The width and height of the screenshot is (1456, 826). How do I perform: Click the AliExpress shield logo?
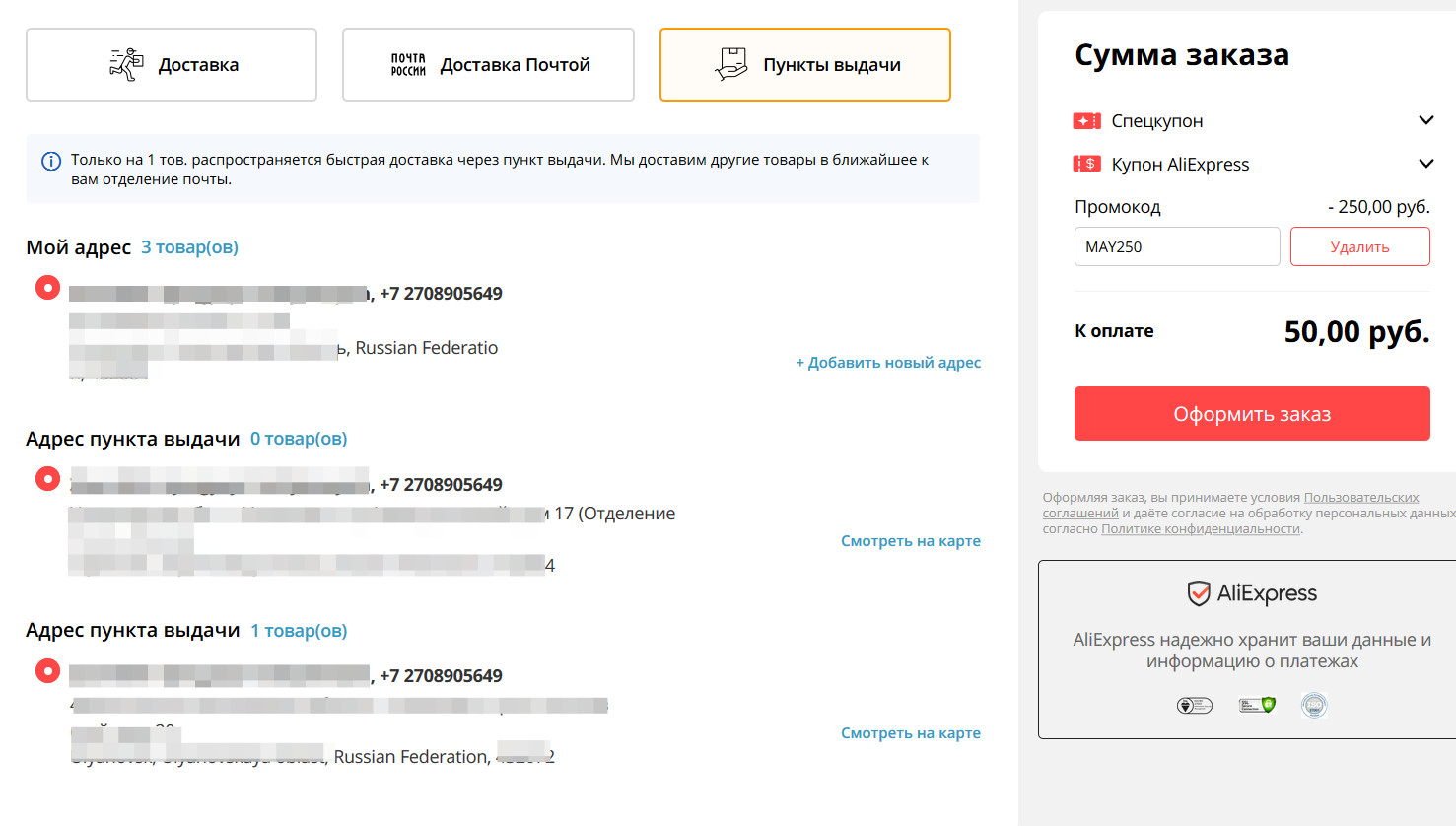tap(1199, 593)
